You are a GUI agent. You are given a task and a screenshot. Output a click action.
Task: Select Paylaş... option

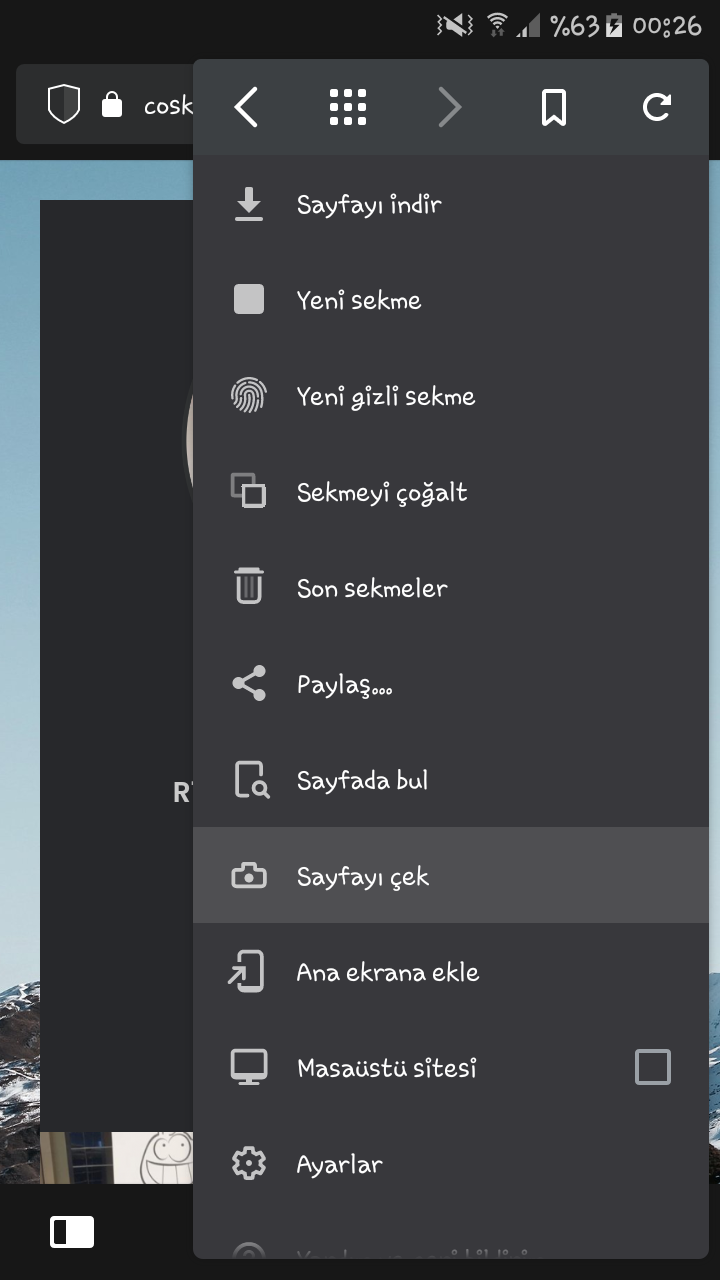click(x=451, y=685)
